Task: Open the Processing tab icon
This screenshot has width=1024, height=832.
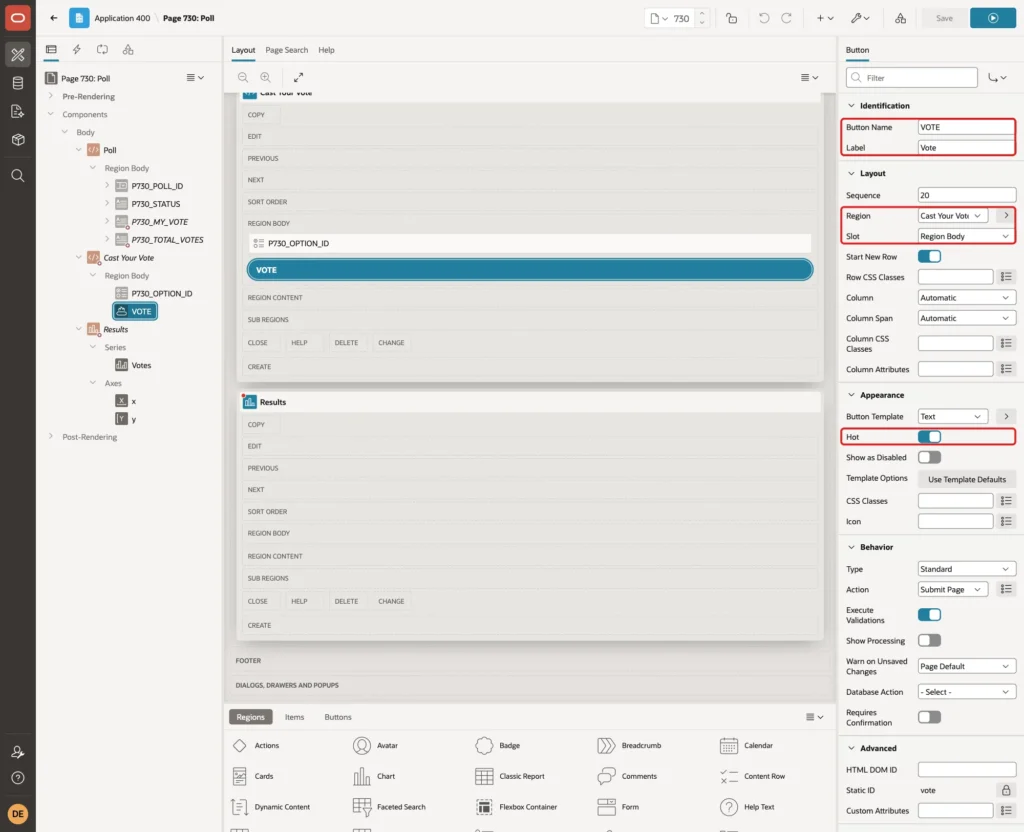Action: point(103,50)
